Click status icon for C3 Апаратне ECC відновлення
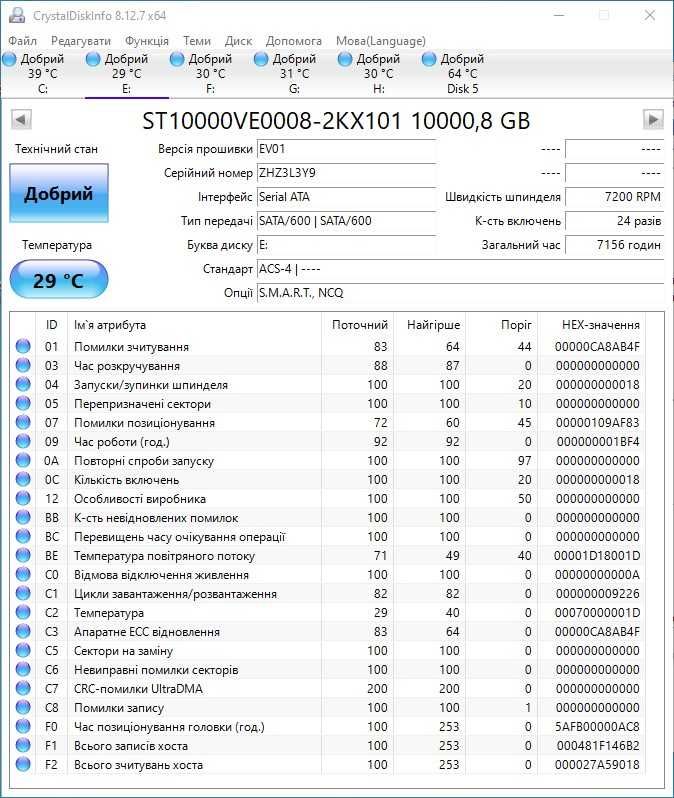This screenshot has width=674, height=798. coord(23,631)
